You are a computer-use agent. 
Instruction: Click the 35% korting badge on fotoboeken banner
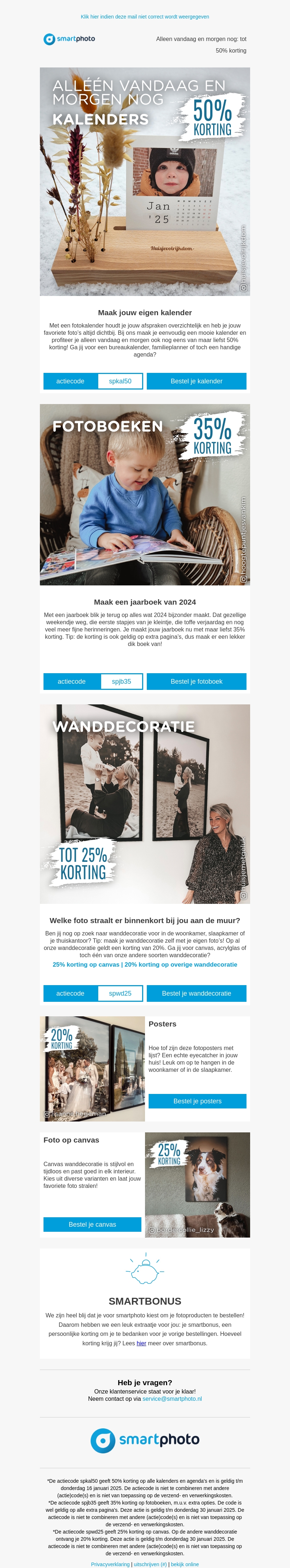click(x=212, y=435)
